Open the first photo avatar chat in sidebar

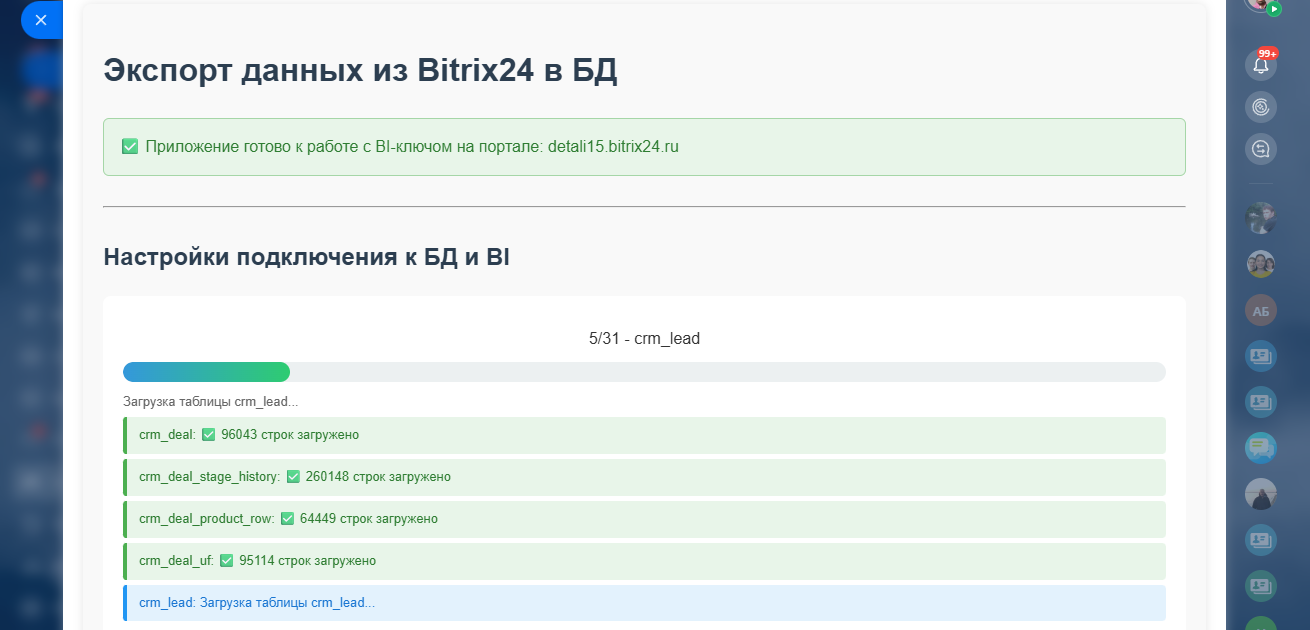point(1261,218)
